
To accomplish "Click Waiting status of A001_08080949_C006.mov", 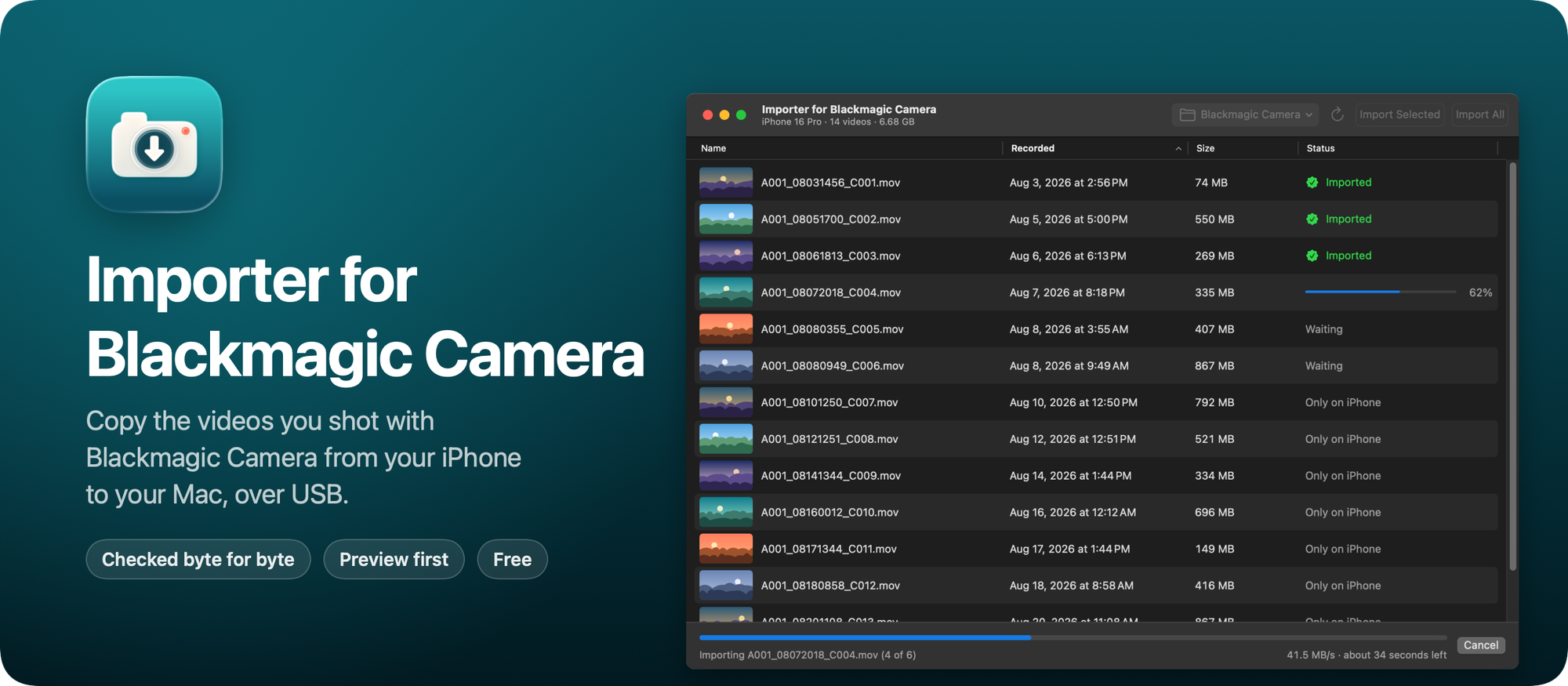I will 1323,366.
